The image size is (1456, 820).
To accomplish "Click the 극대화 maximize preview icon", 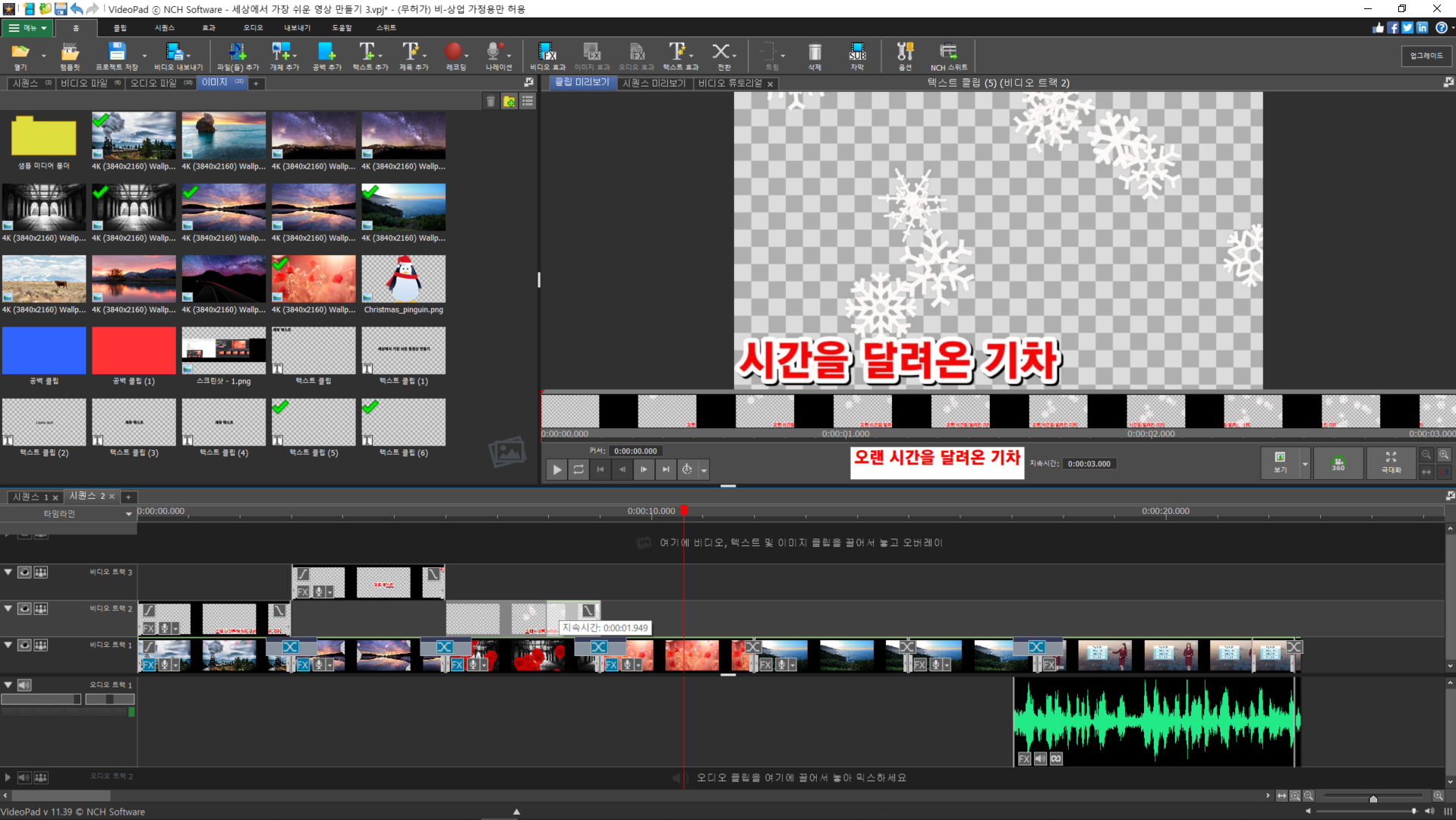I will click(1391, 462).
